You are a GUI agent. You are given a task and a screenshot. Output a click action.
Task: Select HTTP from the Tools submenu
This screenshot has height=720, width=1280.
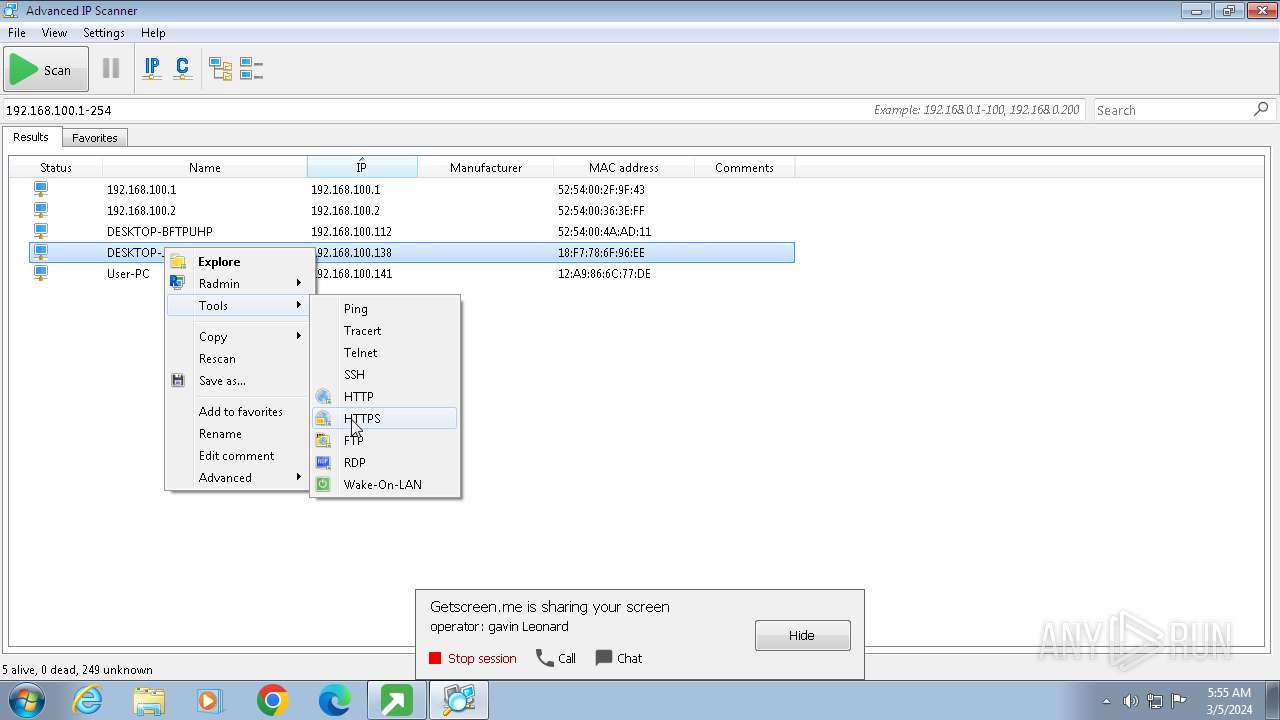click(385, 397)
